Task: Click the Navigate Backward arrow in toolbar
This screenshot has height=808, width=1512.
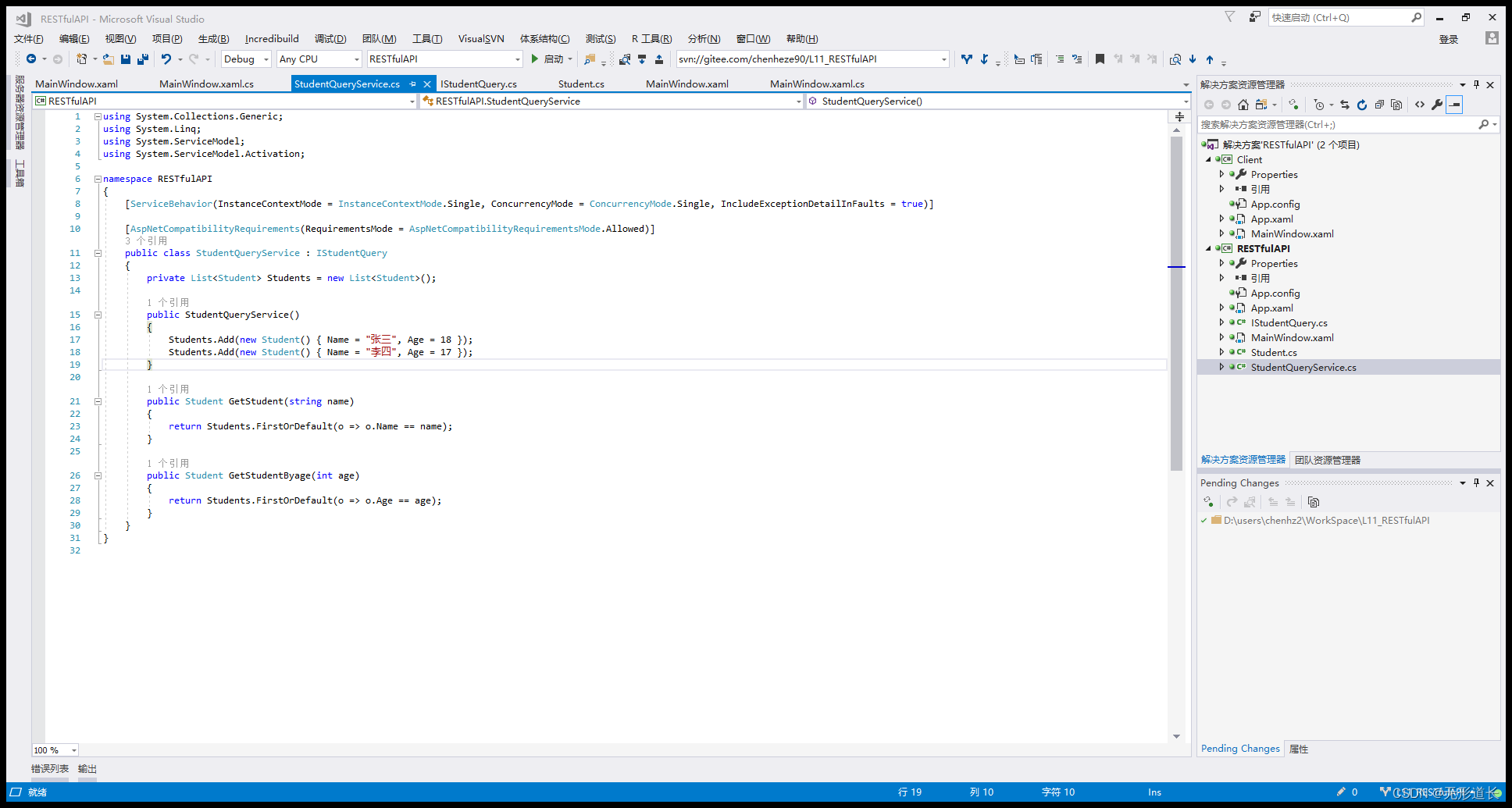Action: pyautogui.click(x=31, y=59)
